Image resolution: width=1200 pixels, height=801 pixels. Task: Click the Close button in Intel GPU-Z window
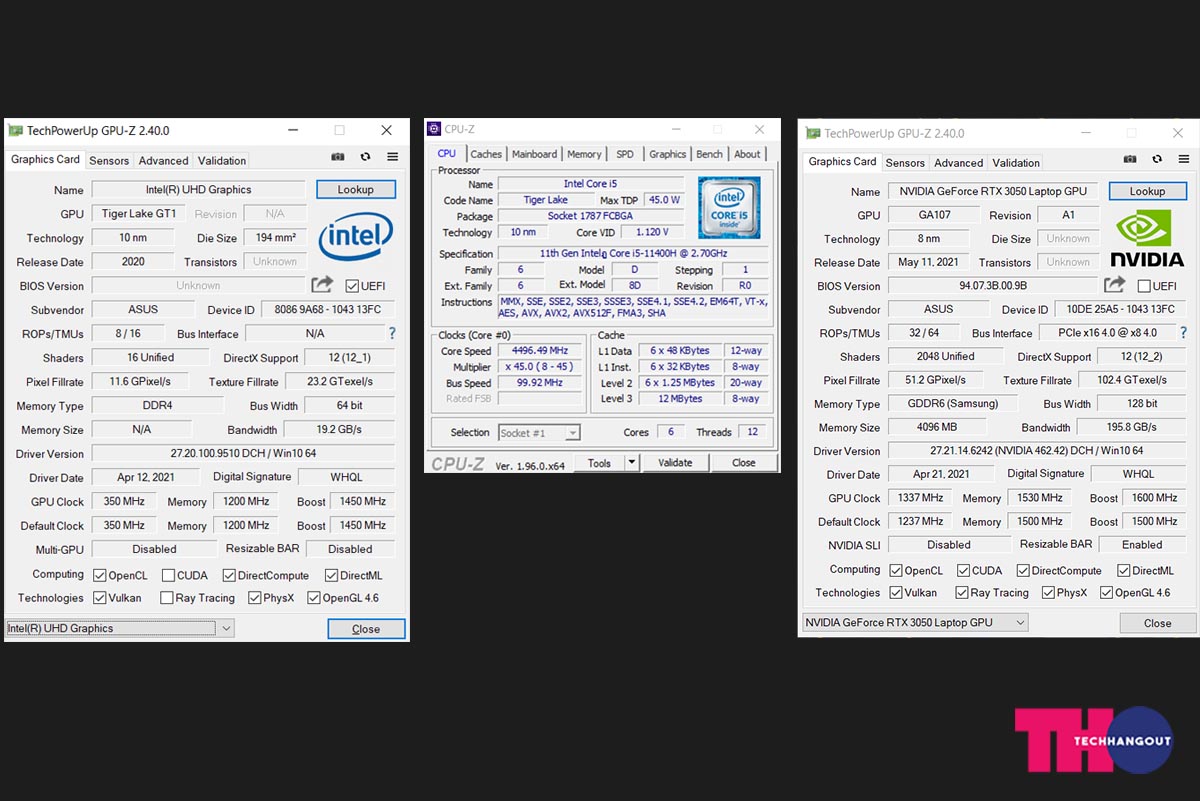click(366, 629)
